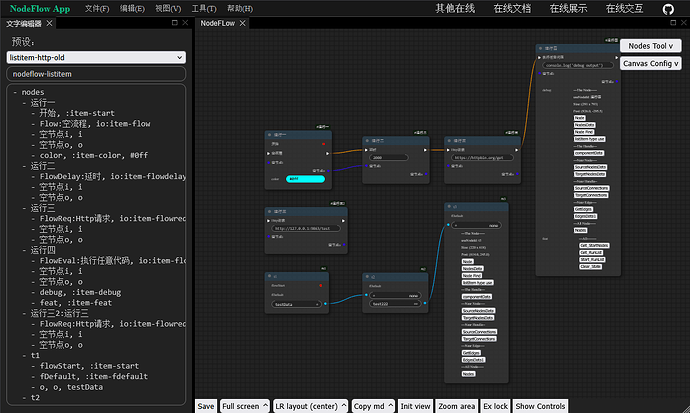Click the red start dot in 运行一 node
The image size is (690, 413).
coord(323,144)
